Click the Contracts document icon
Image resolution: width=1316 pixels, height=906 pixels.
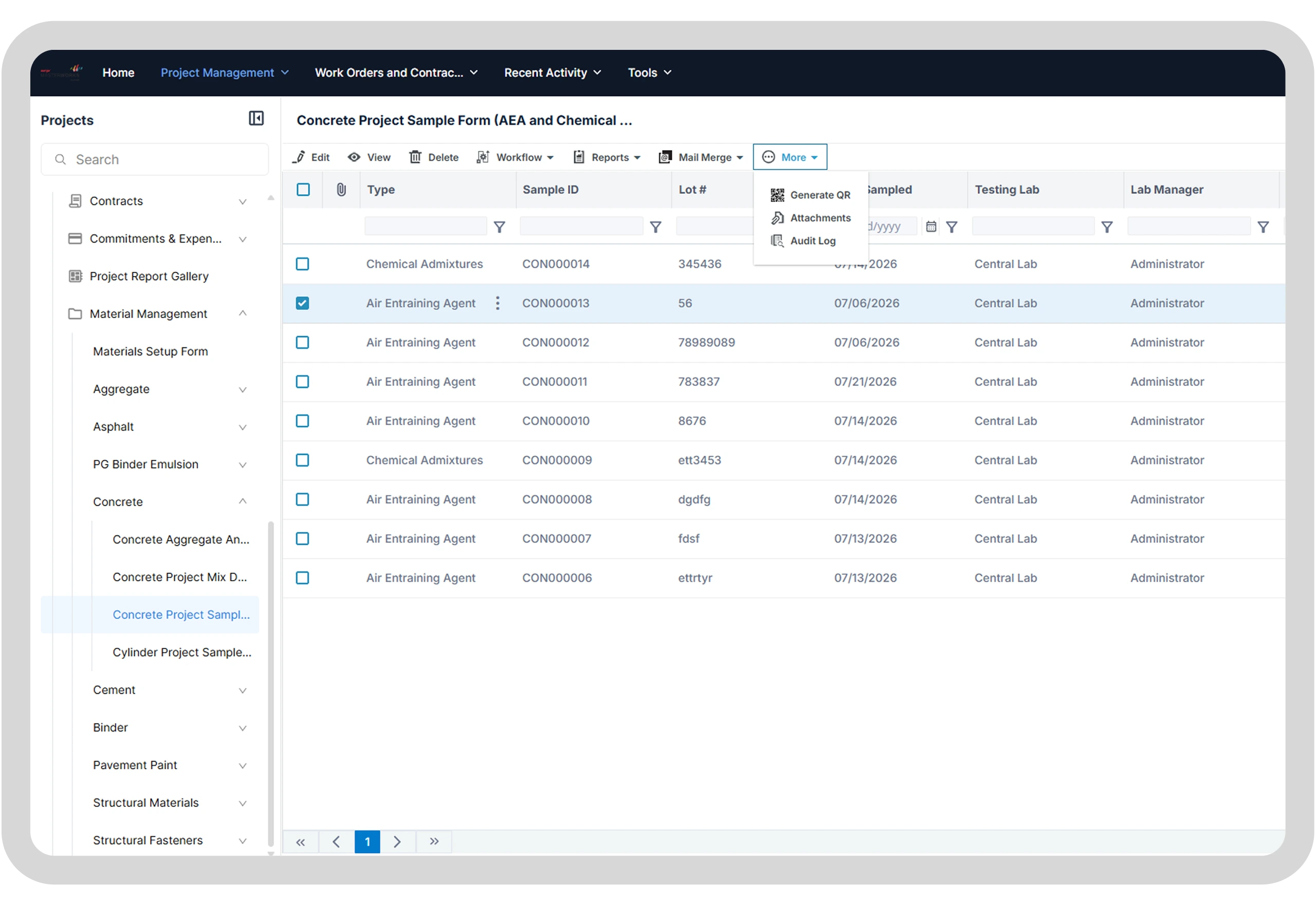[75, 201]
